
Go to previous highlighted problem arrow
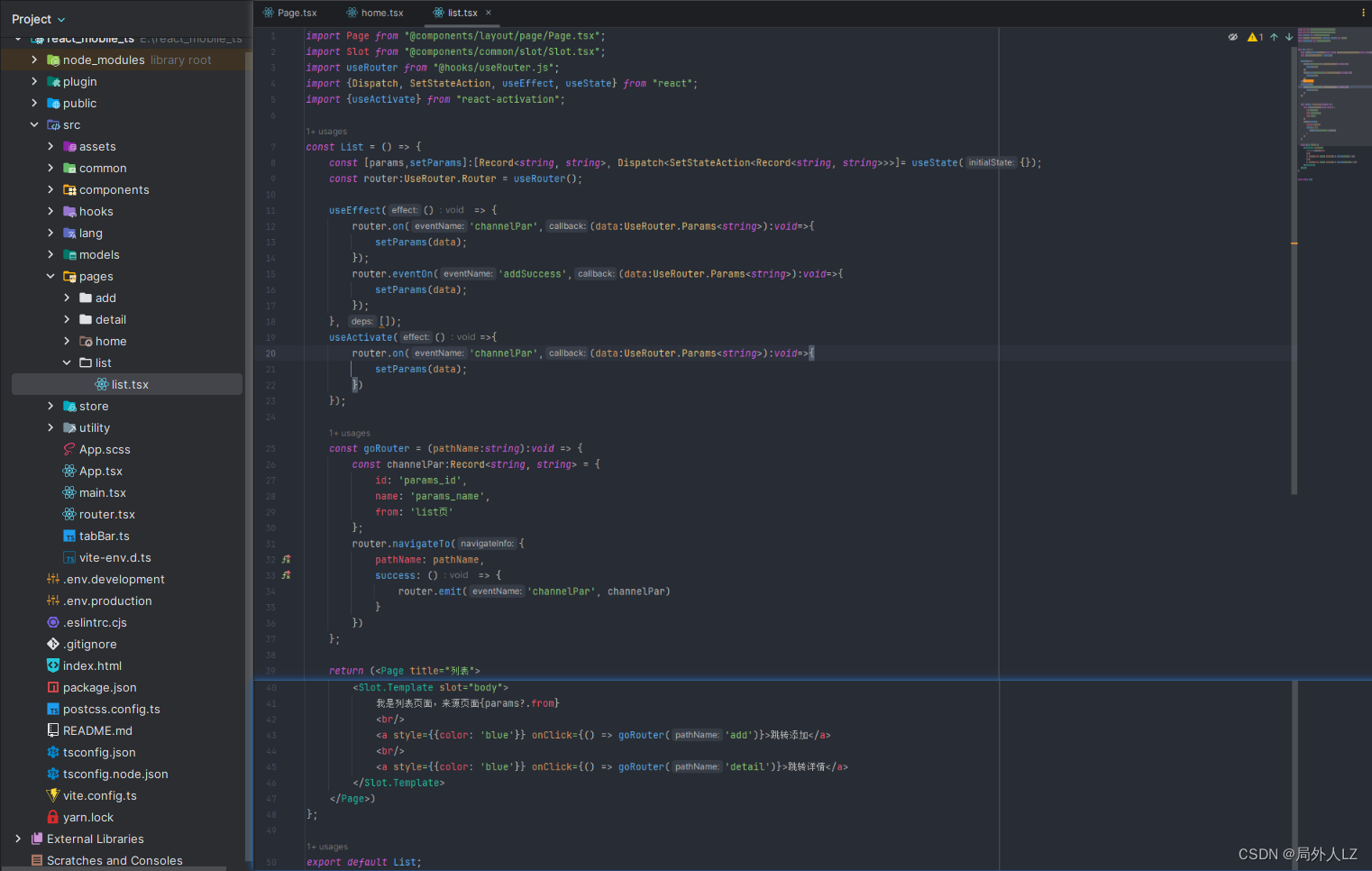[1274, 37]
